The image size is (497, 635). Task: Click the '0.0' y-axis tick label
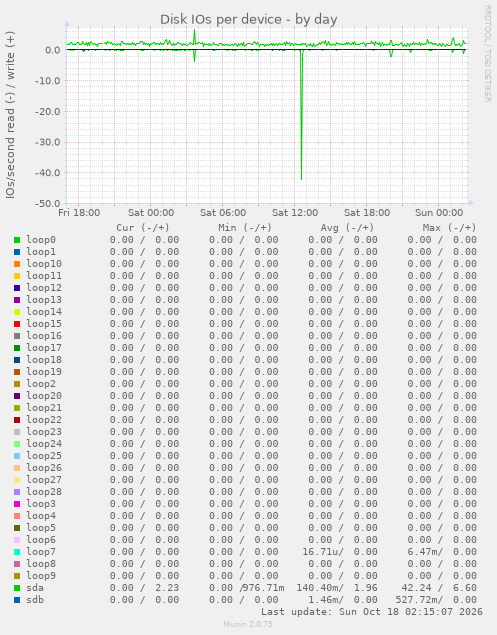(53, 50)
